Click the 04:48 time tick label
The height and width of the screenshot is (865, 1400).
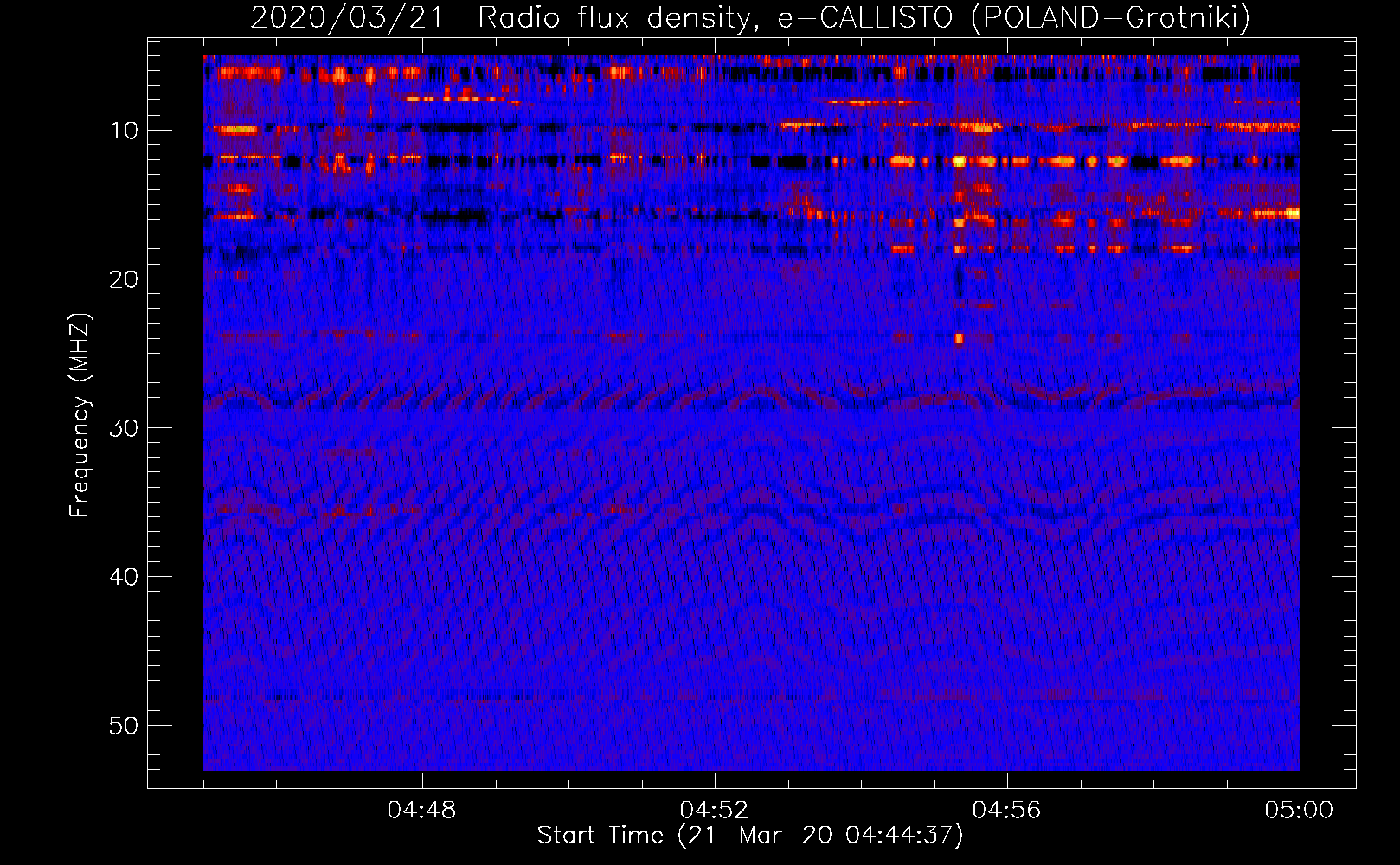click(422, 811)
